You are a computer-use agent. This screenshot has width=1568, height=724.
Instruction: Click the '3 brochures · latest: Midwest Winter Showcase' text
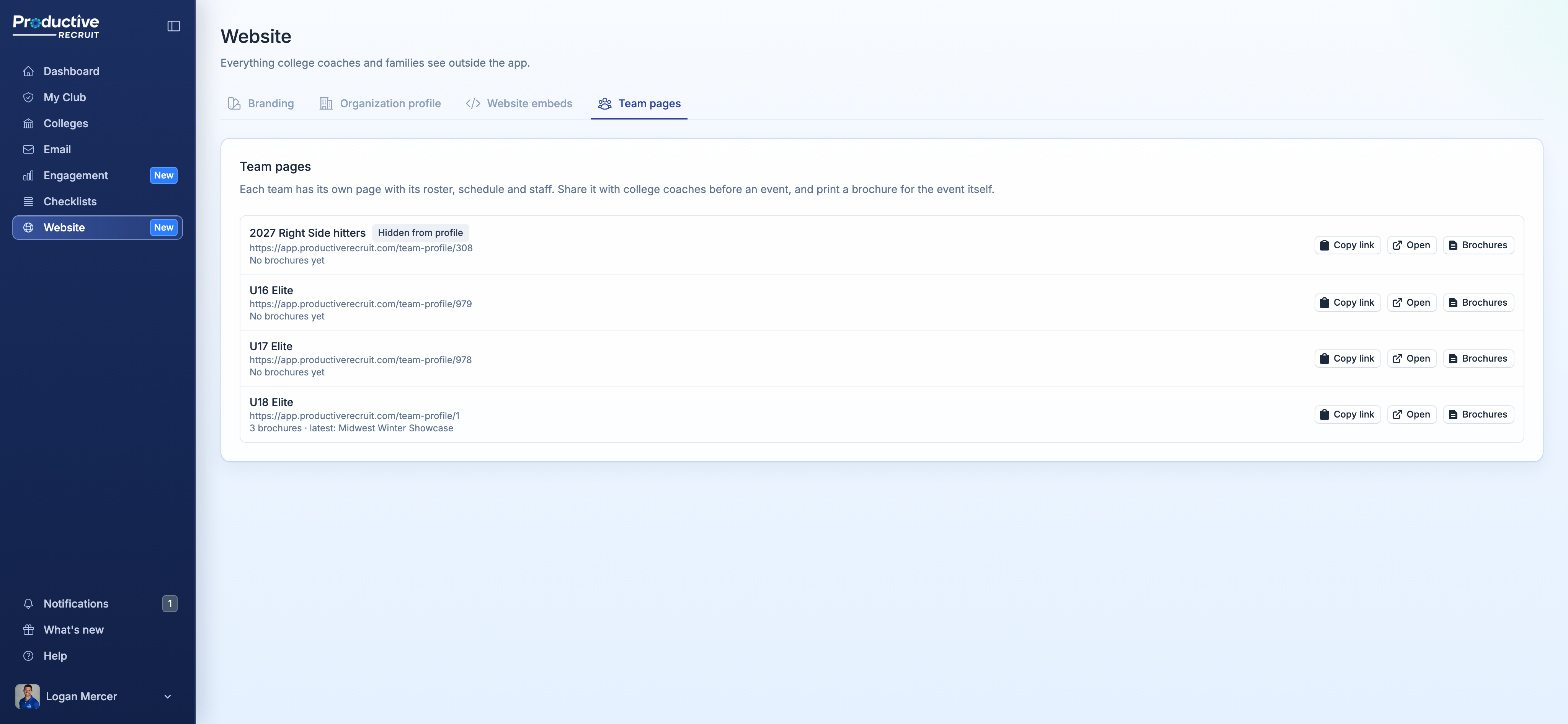pyautogui.click(x=351, y=428)
